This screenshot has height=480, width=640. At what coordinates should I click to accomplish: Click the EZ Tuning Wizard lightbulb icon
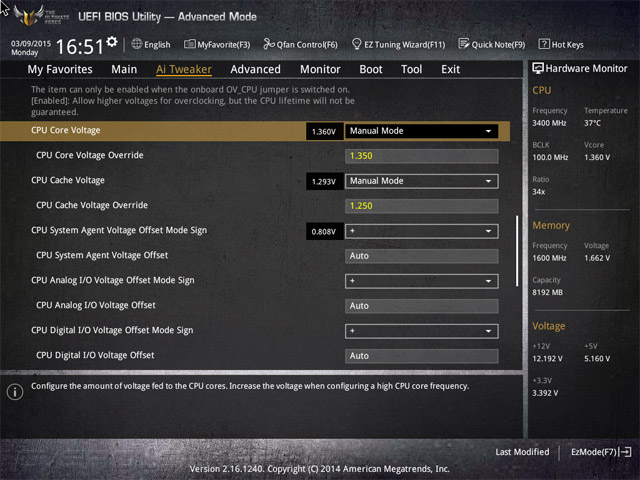(356, 44)
